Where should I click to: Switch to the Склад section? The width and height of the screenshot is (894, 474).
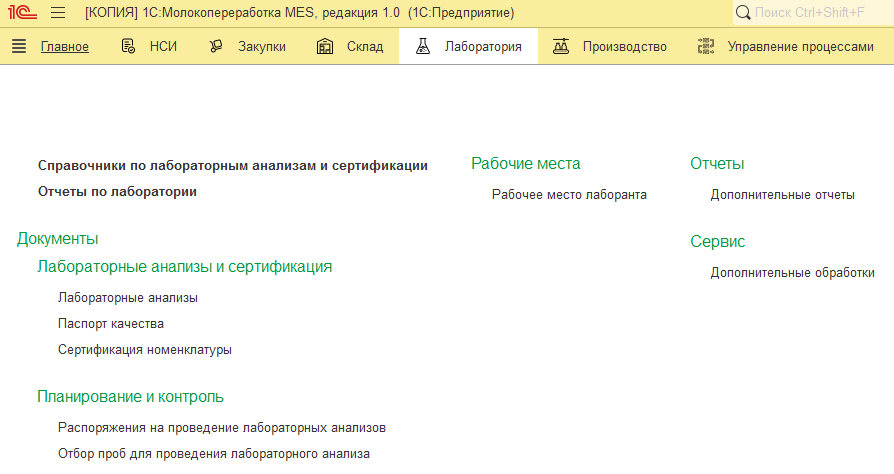click(365, 47)
